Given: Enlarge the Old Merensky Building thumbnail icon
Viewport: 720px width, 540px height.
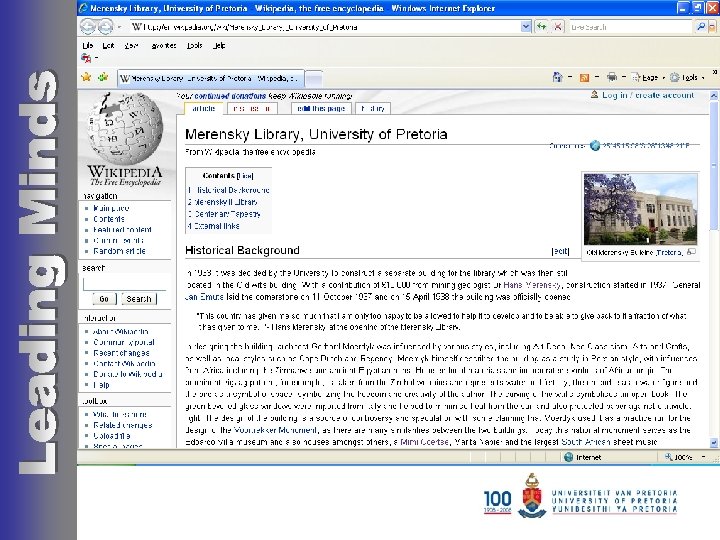Looking at the screenshot, I should tap(691, 252).
